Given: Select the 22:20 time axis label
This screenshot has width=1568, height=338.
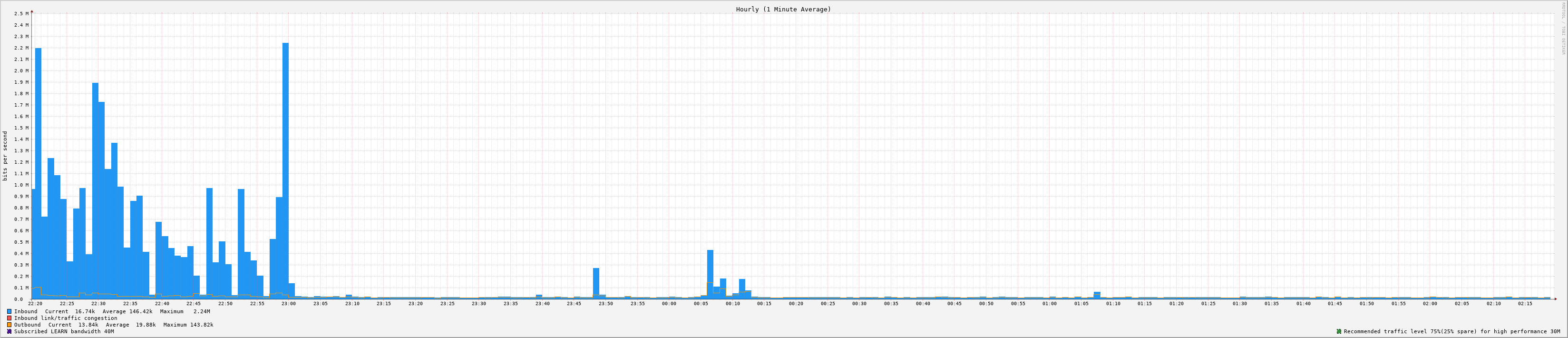Looking at the screenshot, I should click(x=35, y=303).
